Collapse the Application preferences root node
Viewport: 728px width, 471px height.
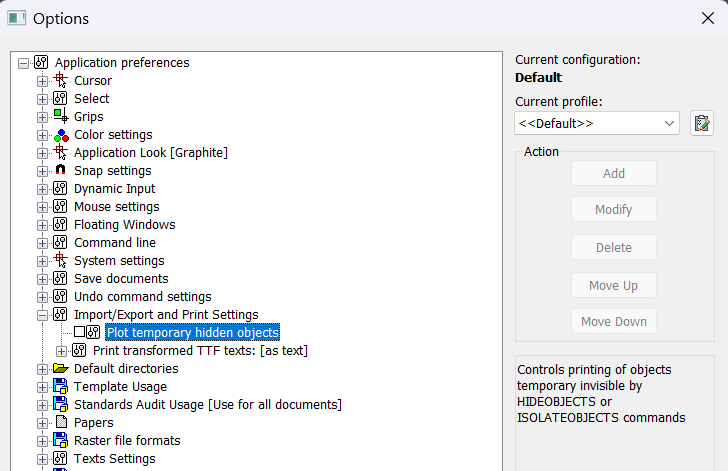pos(23,63)
